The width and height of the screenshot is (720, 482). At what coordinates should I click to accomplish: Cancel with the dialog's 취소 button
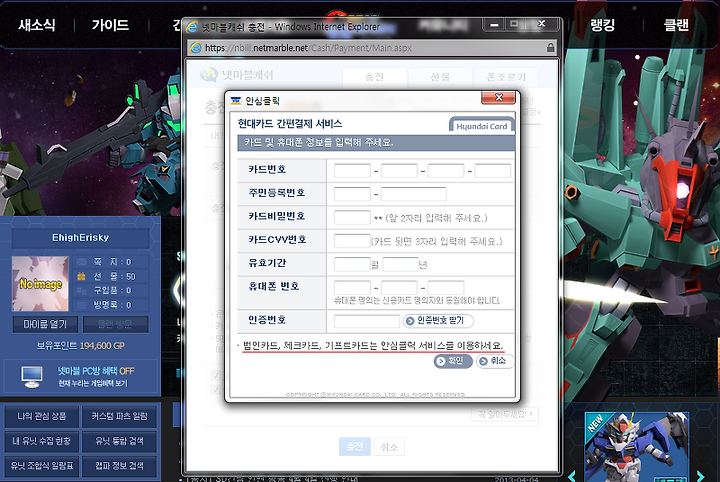(x=495, y=361)
